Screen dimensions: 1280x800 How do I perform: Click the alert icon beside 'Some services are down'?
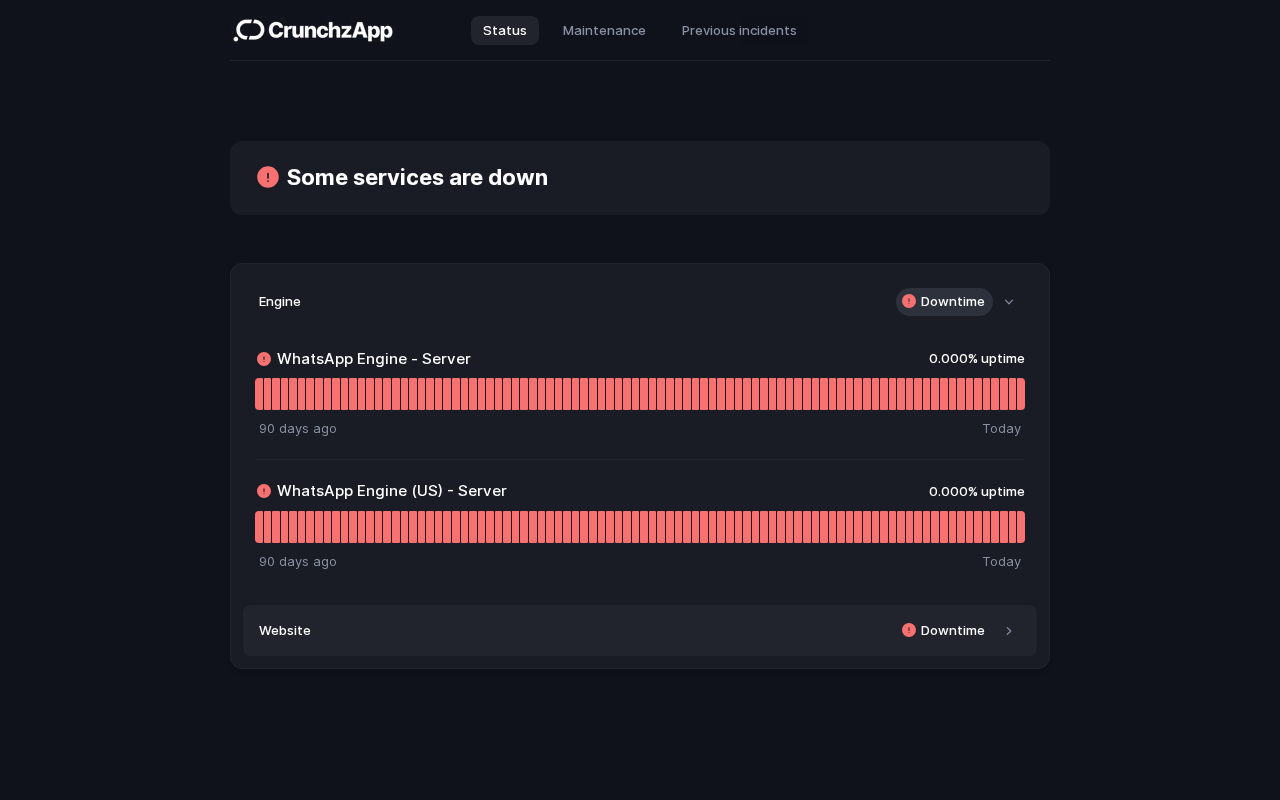coord(268,177)
